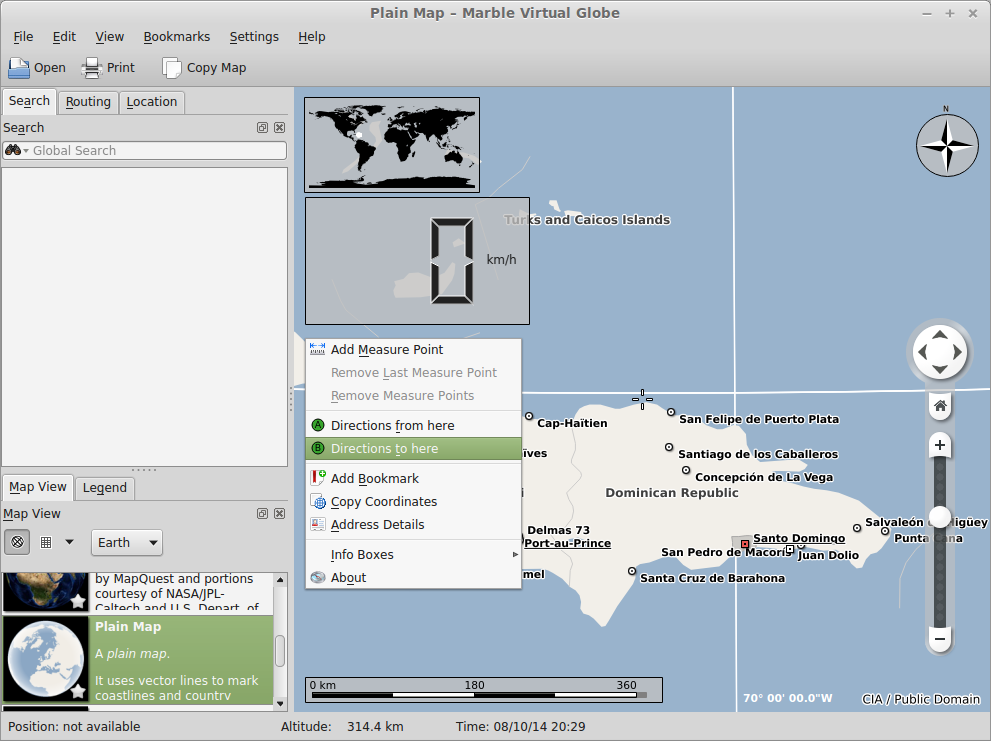Switch to the Search tab
The height and width of the screenshot is (741, 991).
pos(29,101)
